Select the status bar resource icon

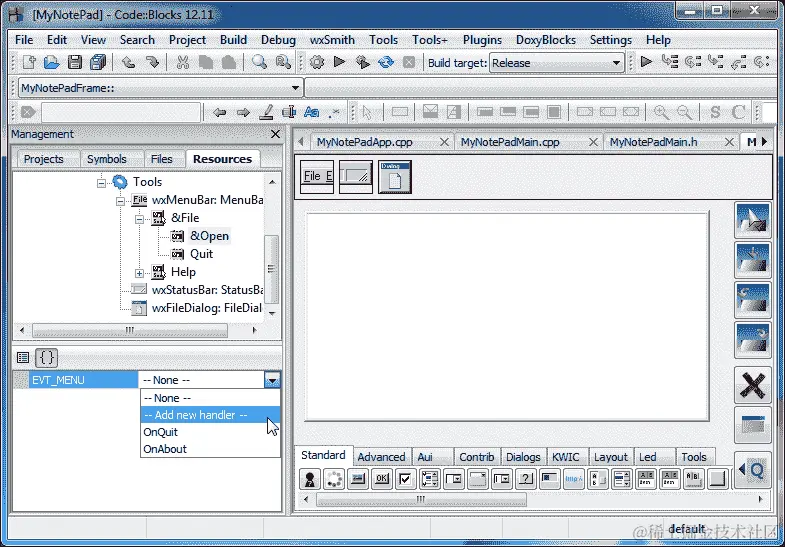(x=356, y=177)
